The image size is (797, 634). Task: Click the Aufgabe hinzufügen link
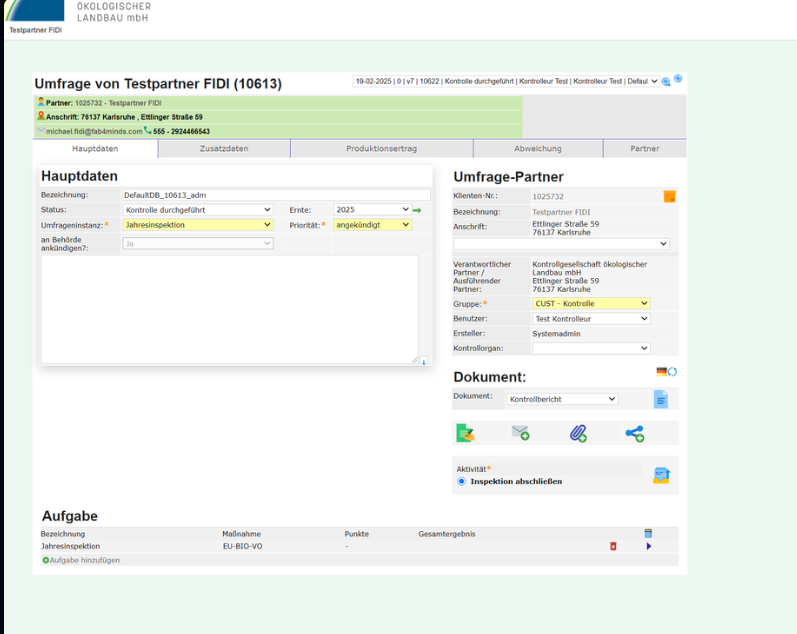click(x=84, y=560)
